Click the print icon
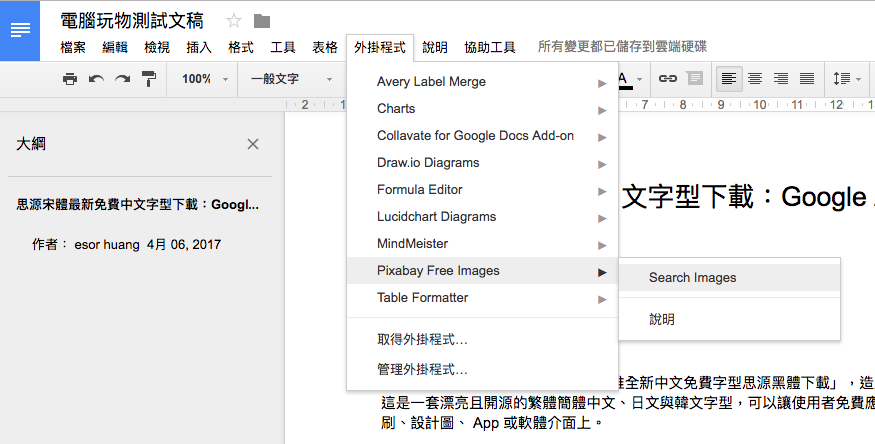The image size is (875, 444). (x=70, y=79)
